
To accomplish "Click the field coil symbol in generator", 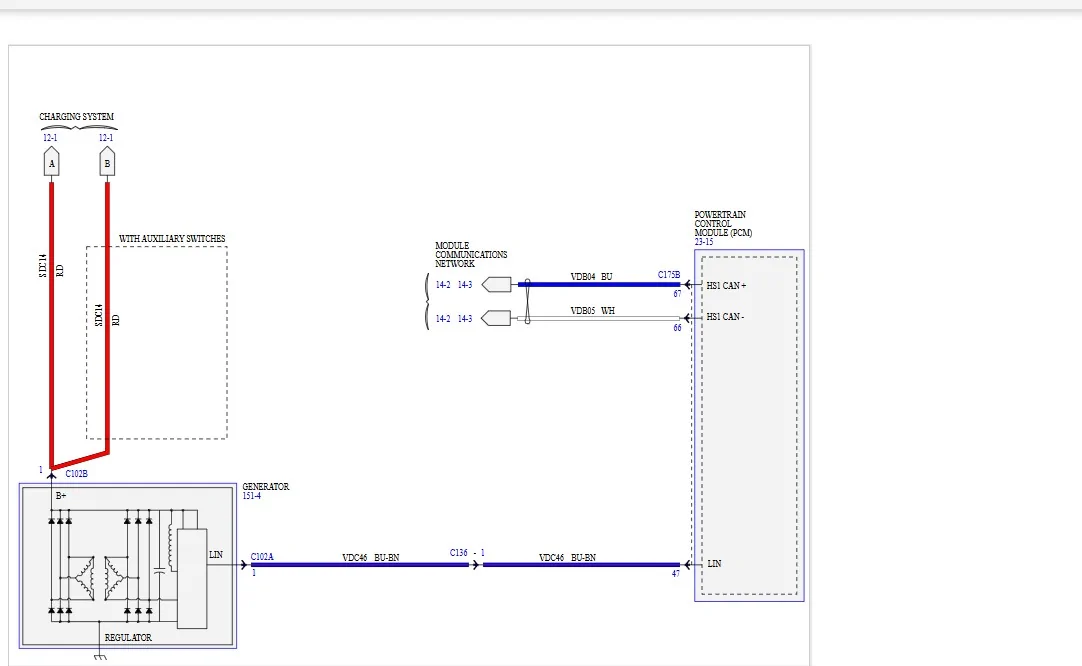I will tap(171, 548).
